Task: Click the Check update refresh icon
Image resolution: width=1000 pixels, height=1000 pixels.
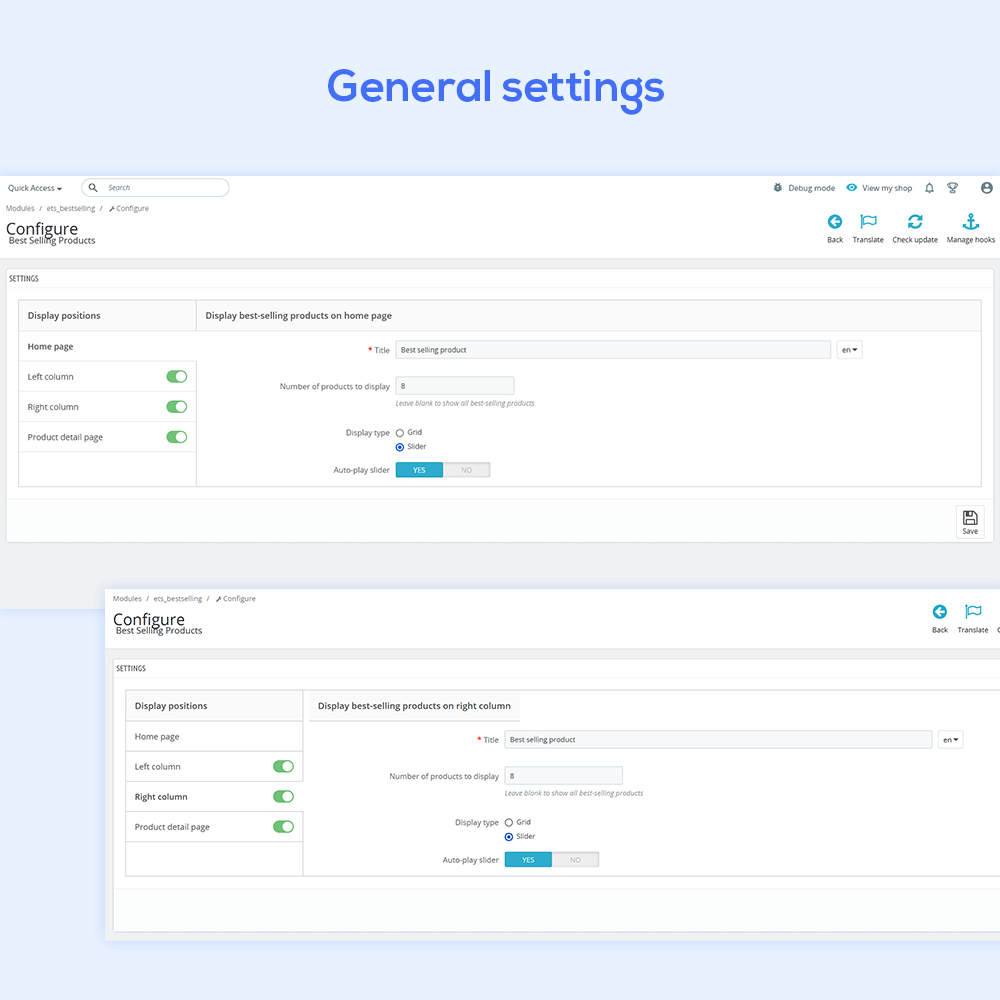Action: (x=915, y=222)
